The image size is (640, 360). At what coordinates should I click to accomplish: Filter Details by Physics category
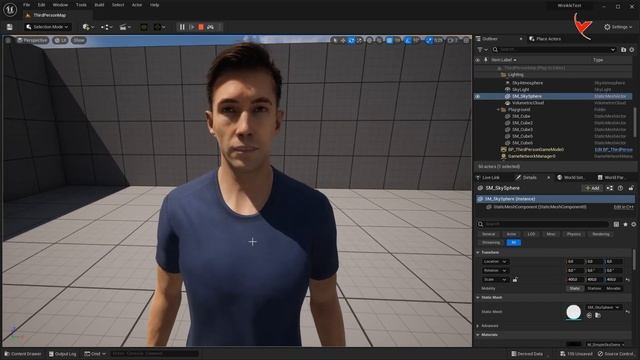tap(573, 234)
